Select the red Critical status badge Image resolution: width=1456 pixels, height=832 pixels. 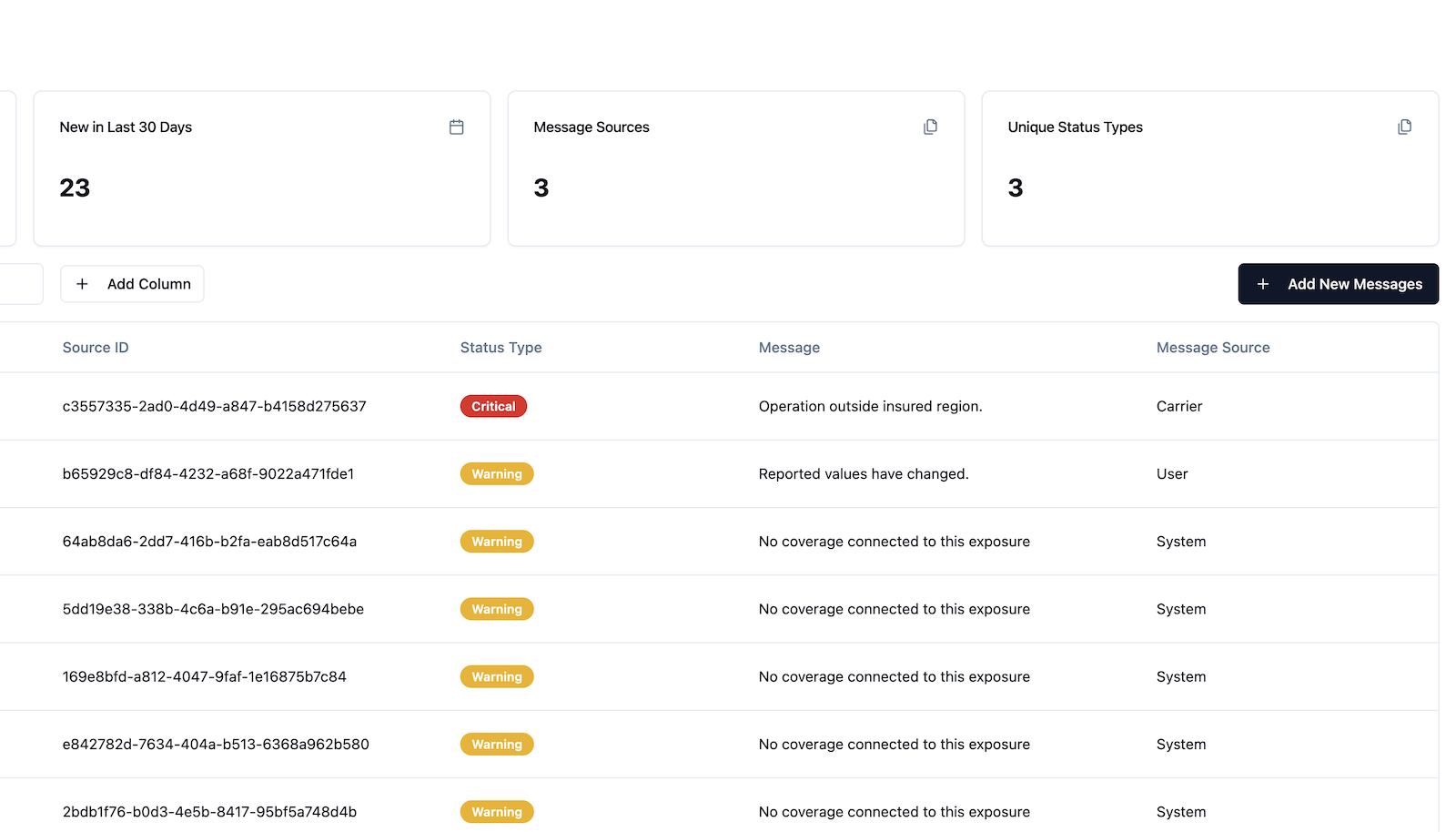(493, 407)
